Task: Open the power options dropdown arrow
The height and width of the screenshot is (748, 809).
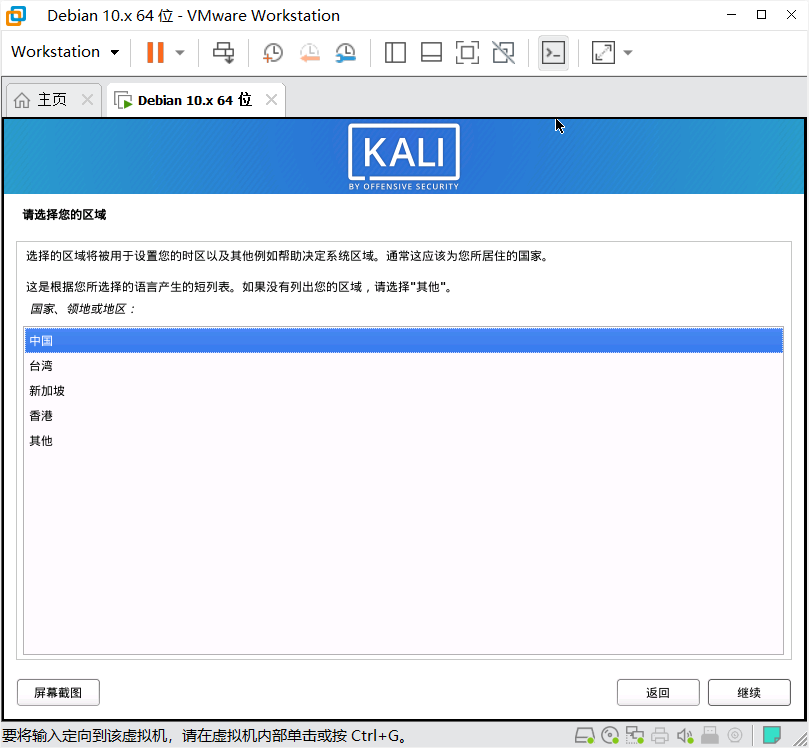Action: 180,52
